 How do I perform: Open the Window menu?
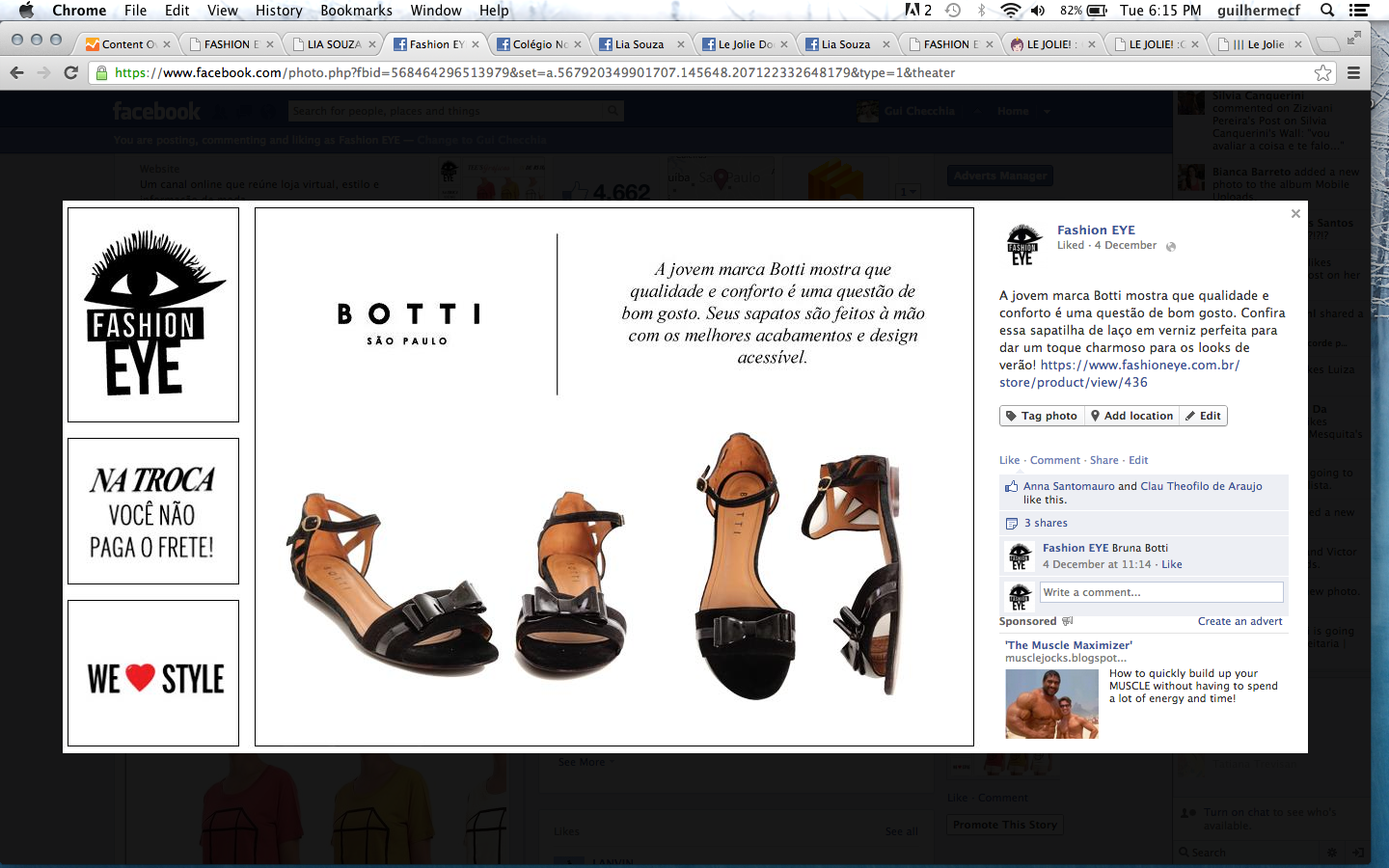[x=436, y=11]
